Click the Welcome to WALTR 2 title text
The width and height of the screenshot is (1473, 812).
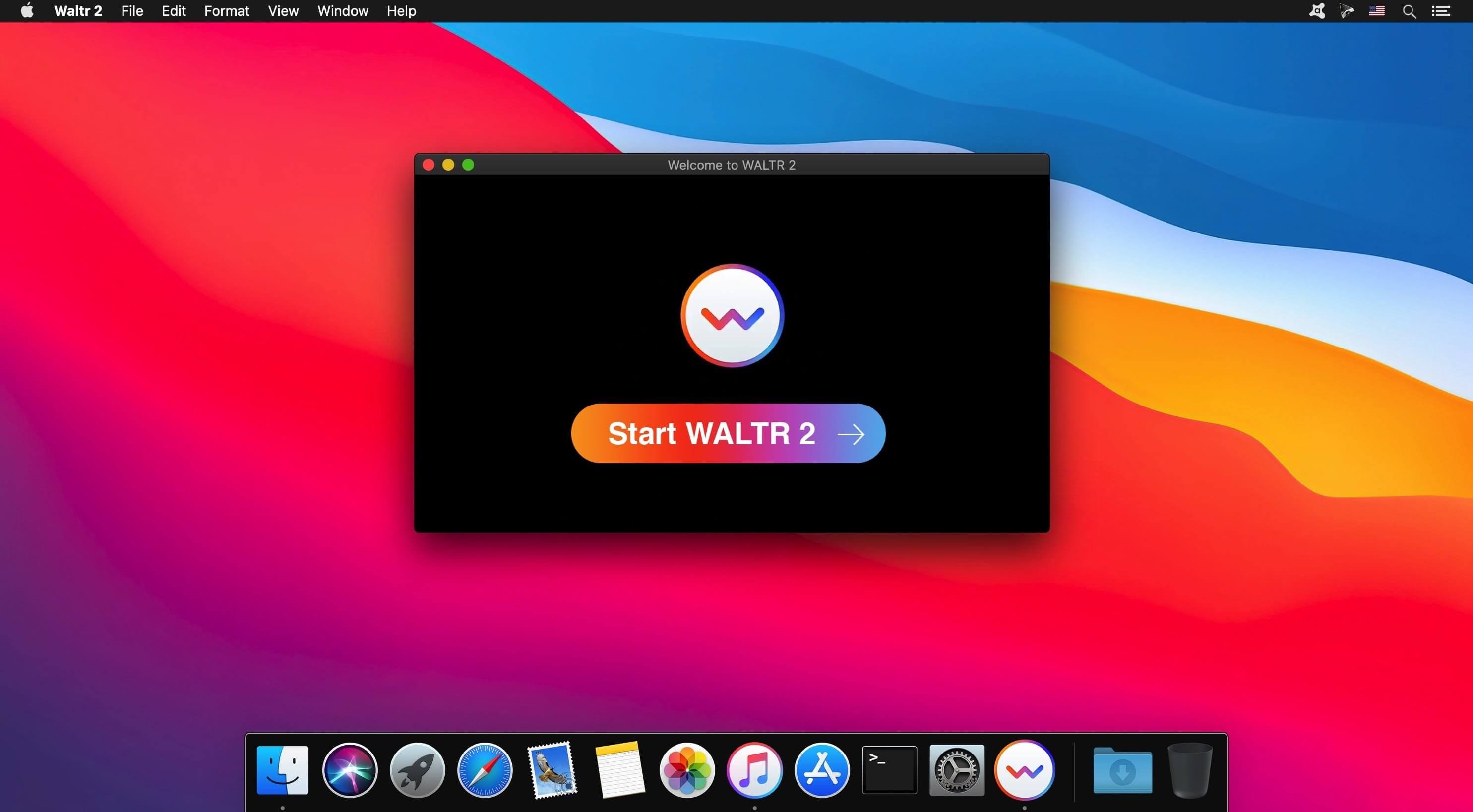pos(732,165)
